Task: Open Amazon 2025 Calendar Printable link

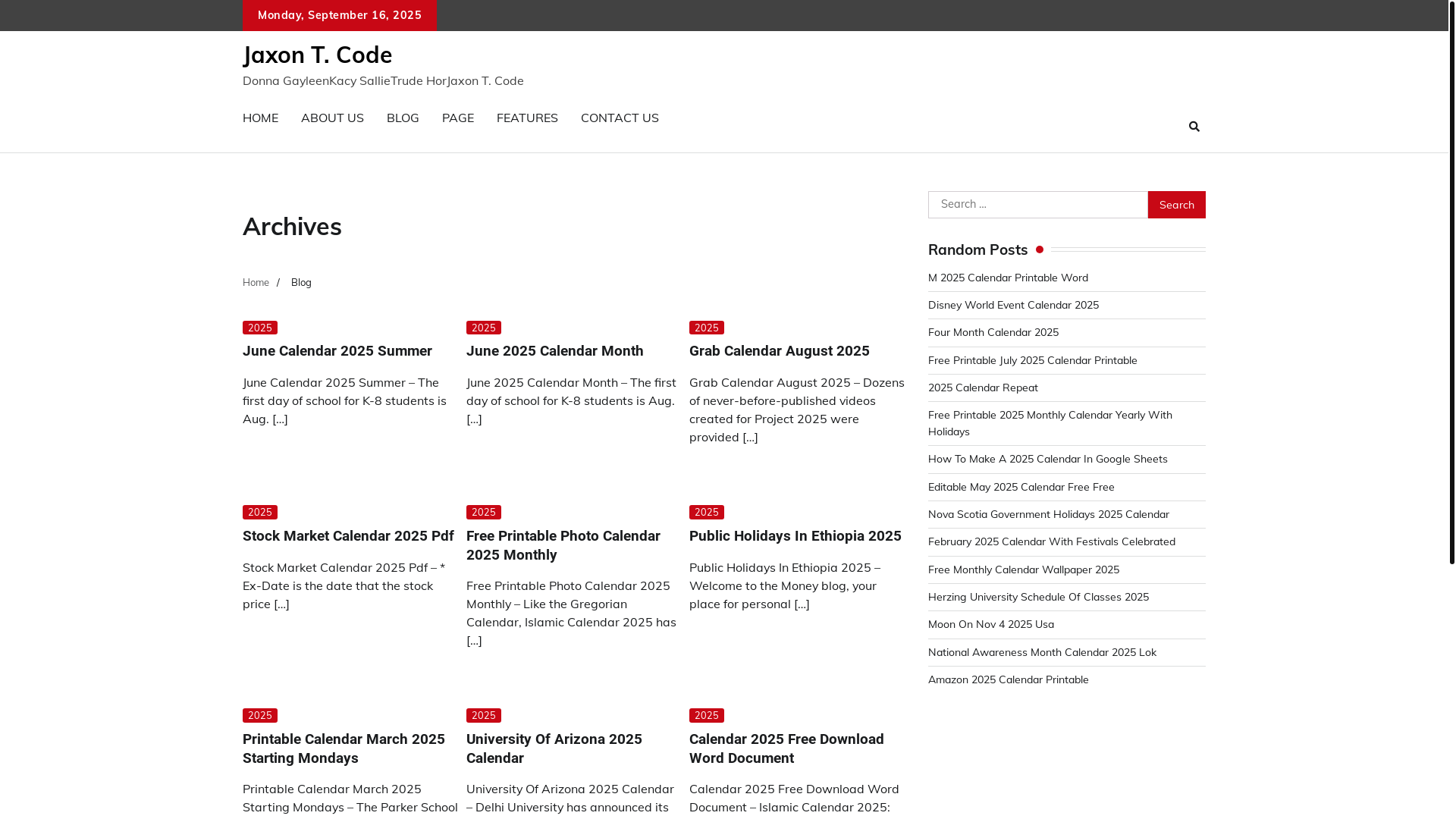Action: click(x=1009, y=679)
